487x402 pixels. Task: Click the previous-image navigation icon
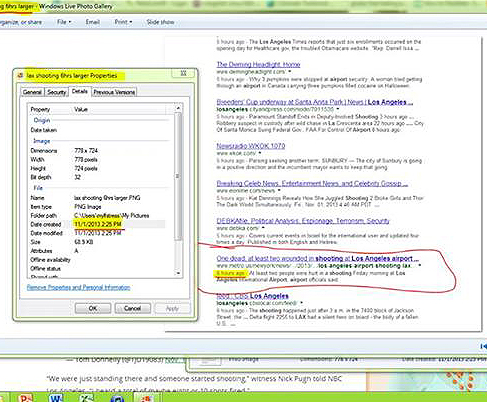[x=483, y=347]
